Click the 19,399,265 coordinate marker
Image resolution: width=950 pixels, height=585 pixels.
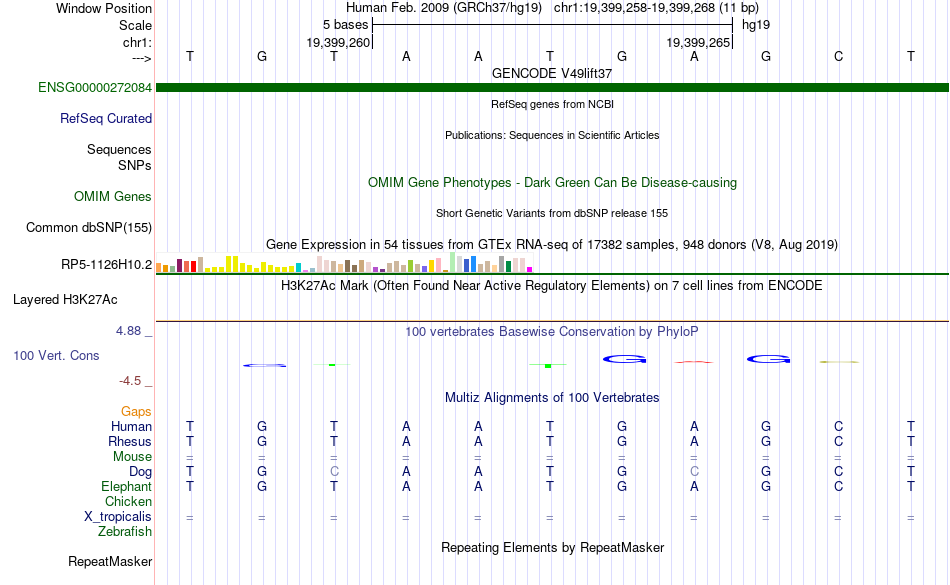click(x=698, y=42)
